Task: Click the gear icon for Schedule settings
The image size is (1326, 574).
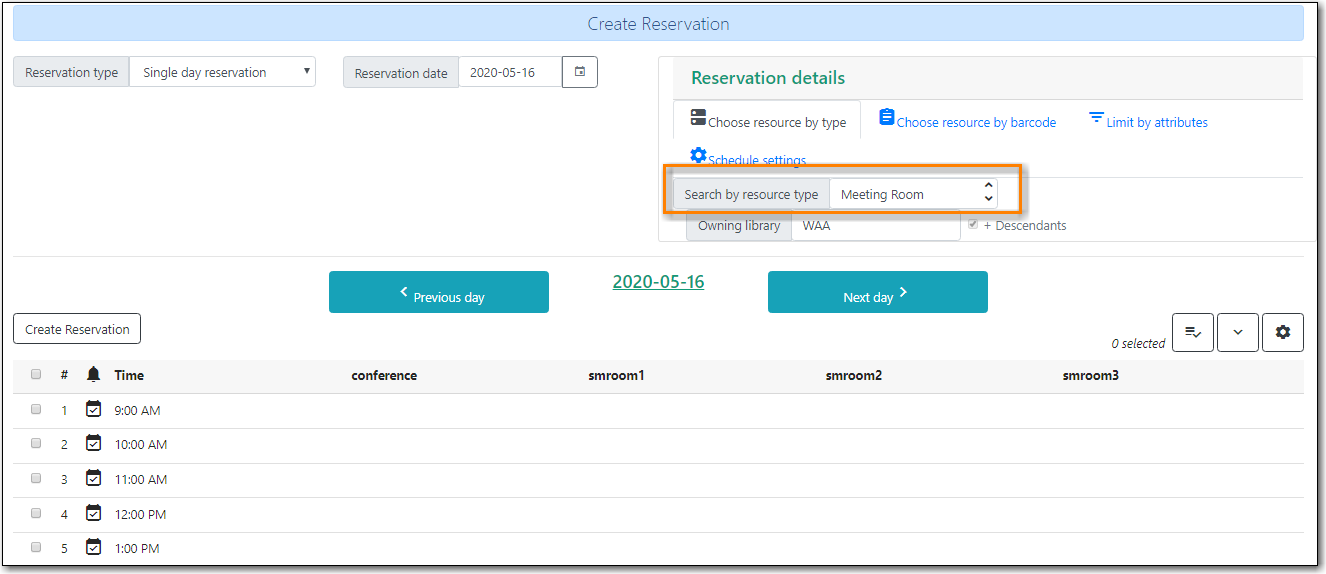Action: click(698, 155)
